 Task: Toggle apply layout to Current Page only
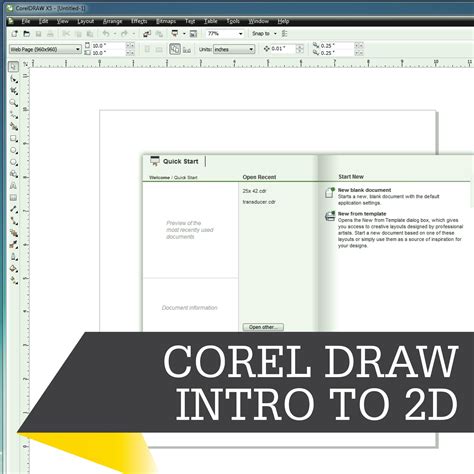[x=187, y=49]
